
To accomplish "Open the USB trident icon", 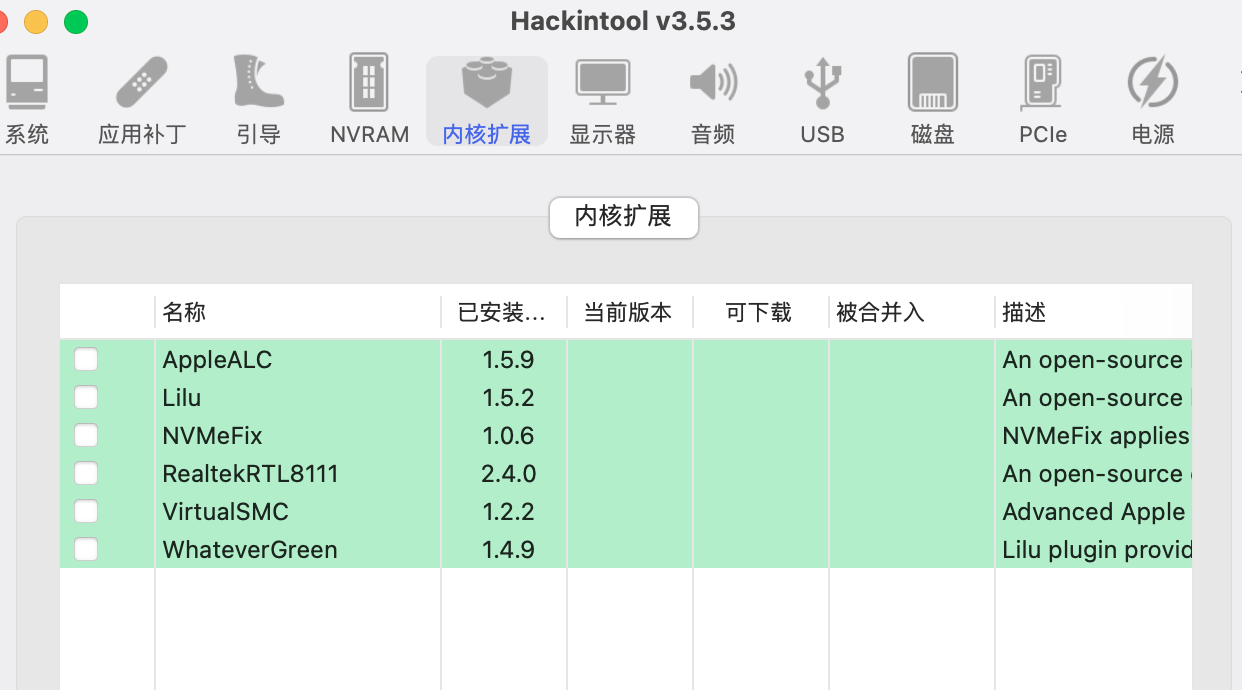I will coord(822,100).
